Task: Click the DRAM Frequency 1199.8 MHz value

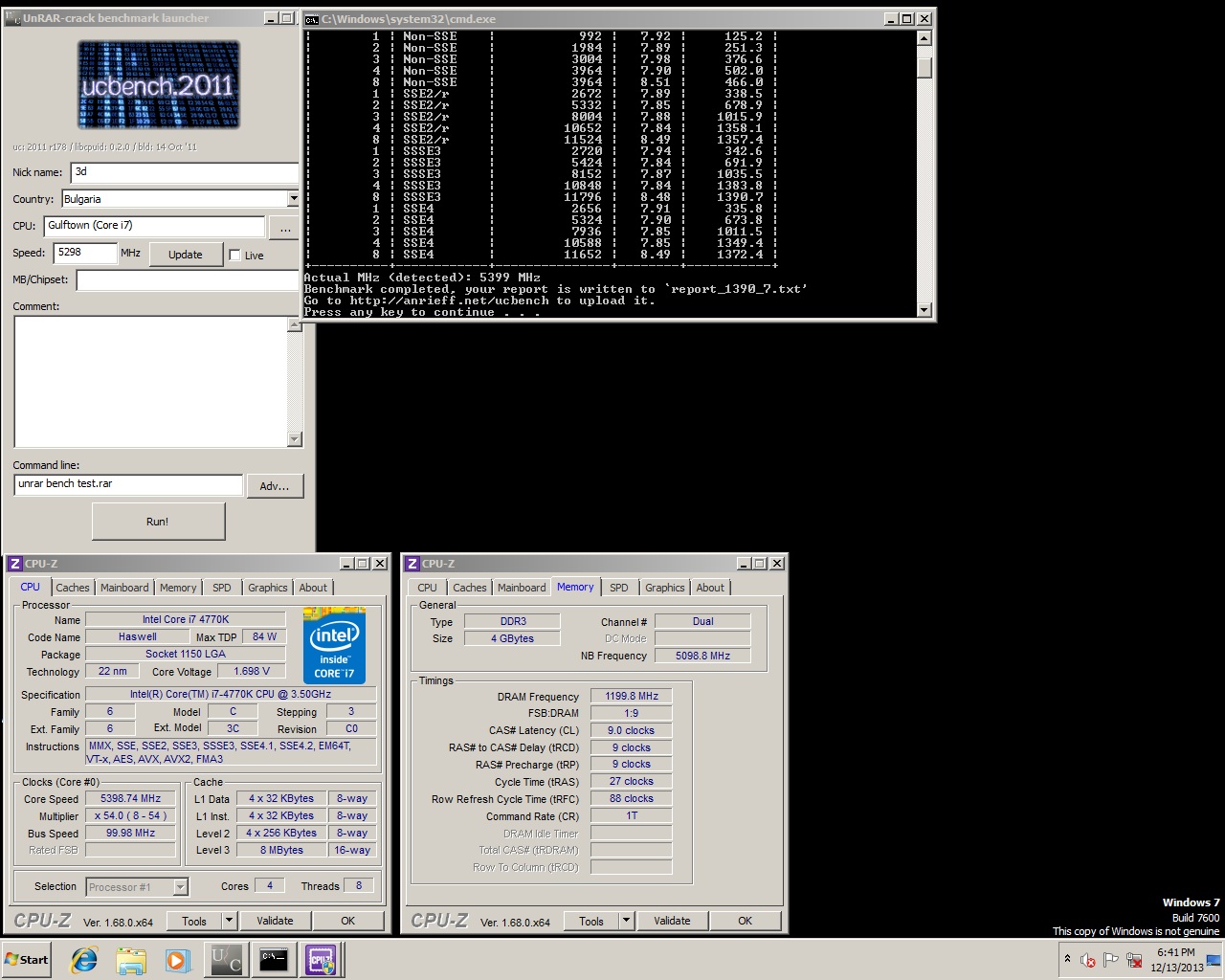Action: [632, 696]
